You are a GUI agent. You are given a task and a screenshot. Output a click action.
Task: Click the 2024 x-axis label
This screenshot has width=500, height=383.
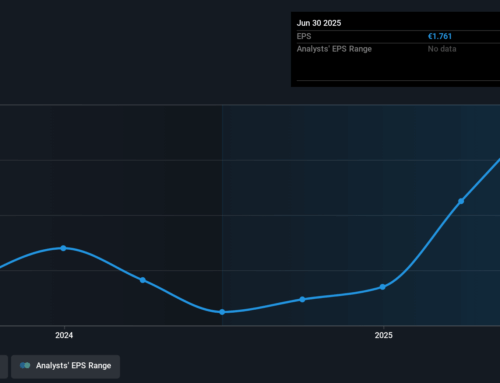click(64, 335)
